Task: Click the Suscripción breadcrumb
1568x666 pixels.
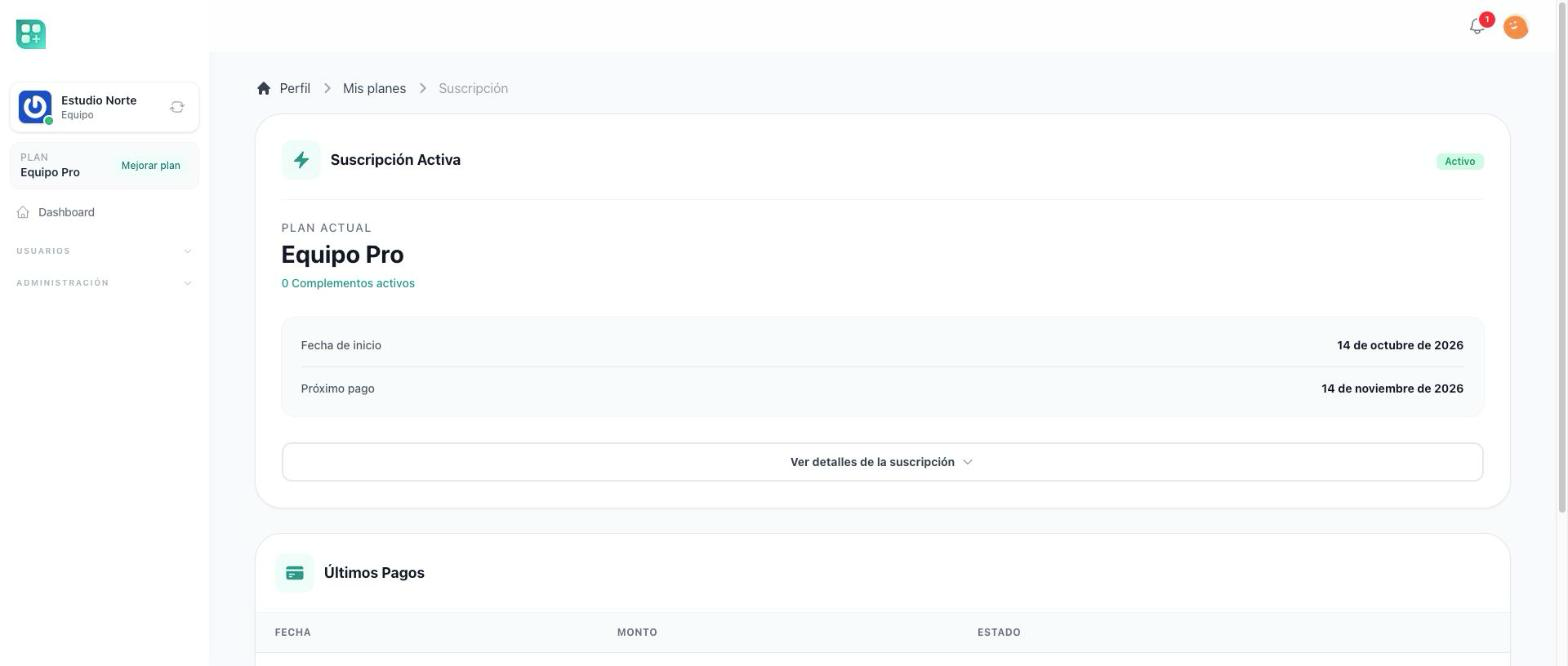Action: tap(473, 88)
